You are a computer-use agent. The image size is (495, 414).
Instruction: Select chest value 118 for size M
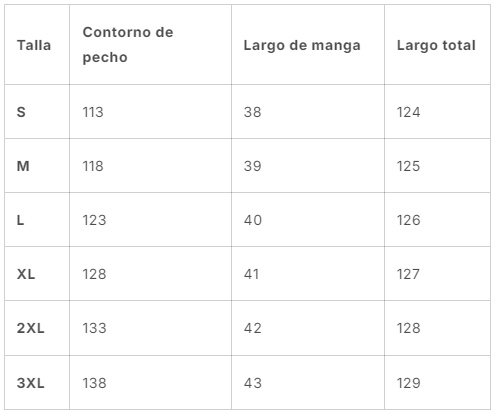point(93,166)
